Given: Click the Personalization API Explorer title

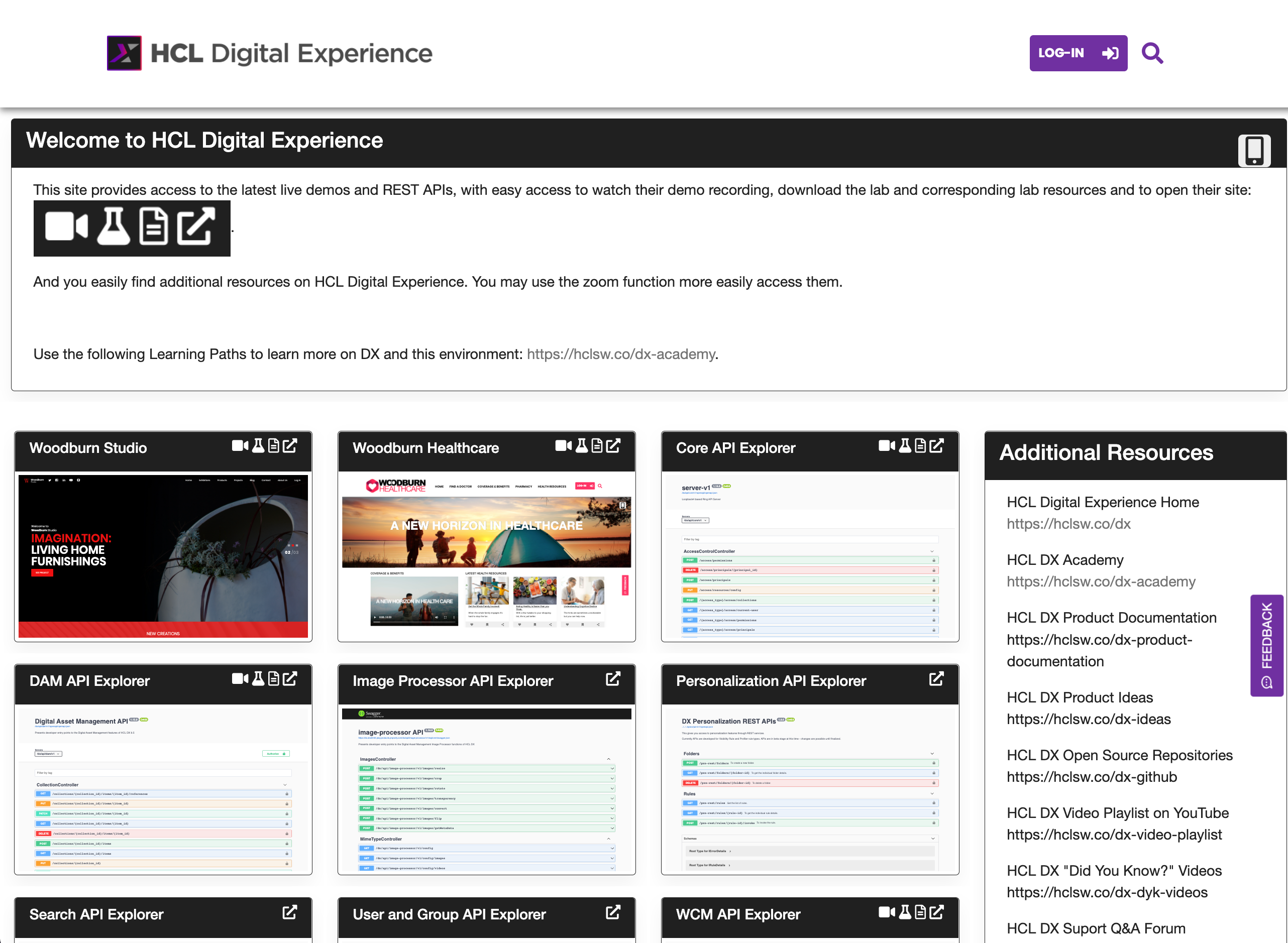Looking at the screenshot, I should coord(771,681).
